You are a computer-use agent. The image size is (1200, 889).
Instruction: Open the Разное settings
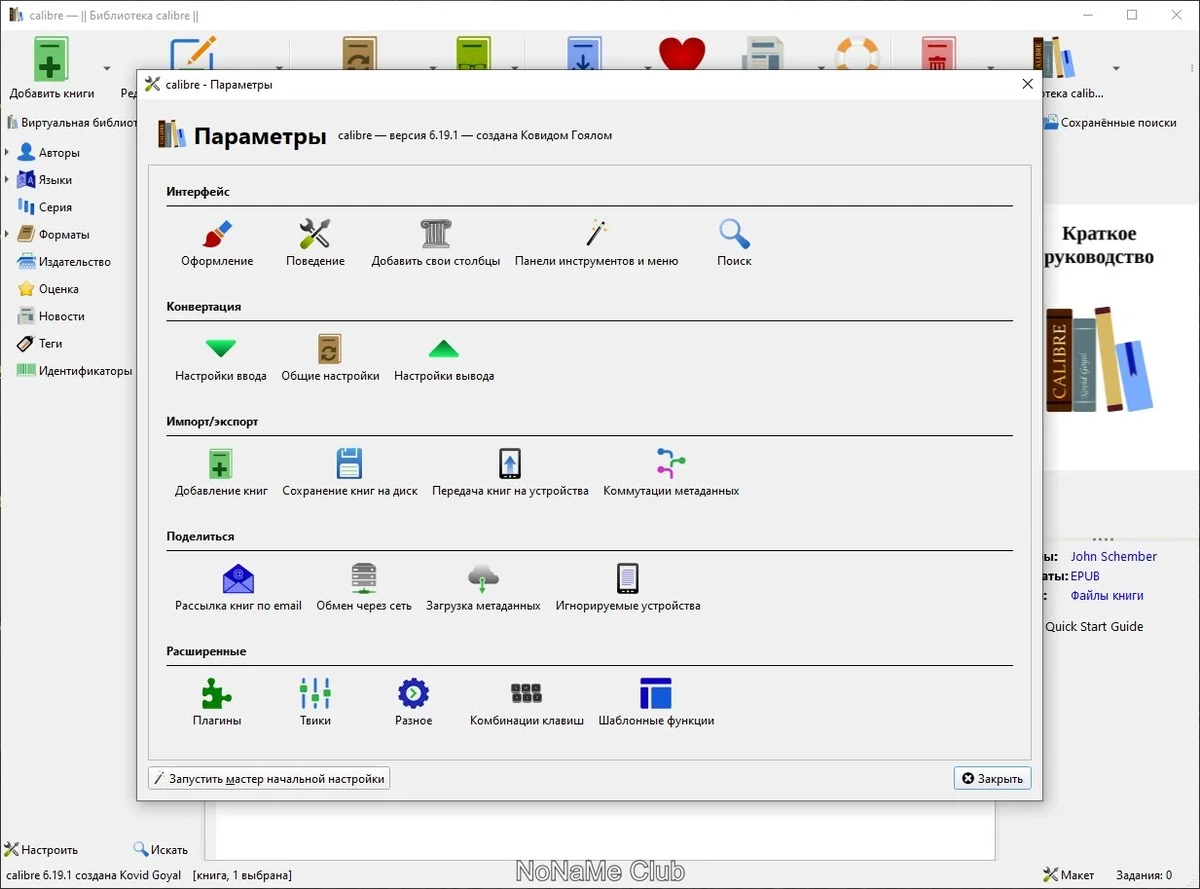click(413, 703)
